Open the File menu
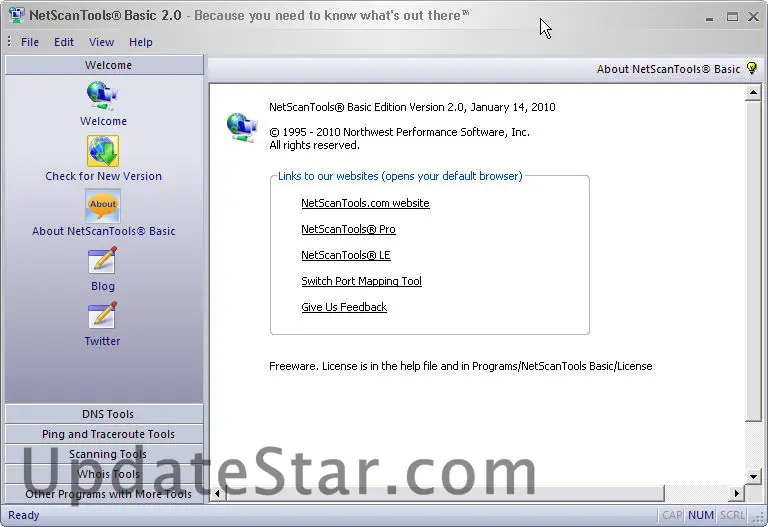Screen dimensions: 768x527 point(30,42)
